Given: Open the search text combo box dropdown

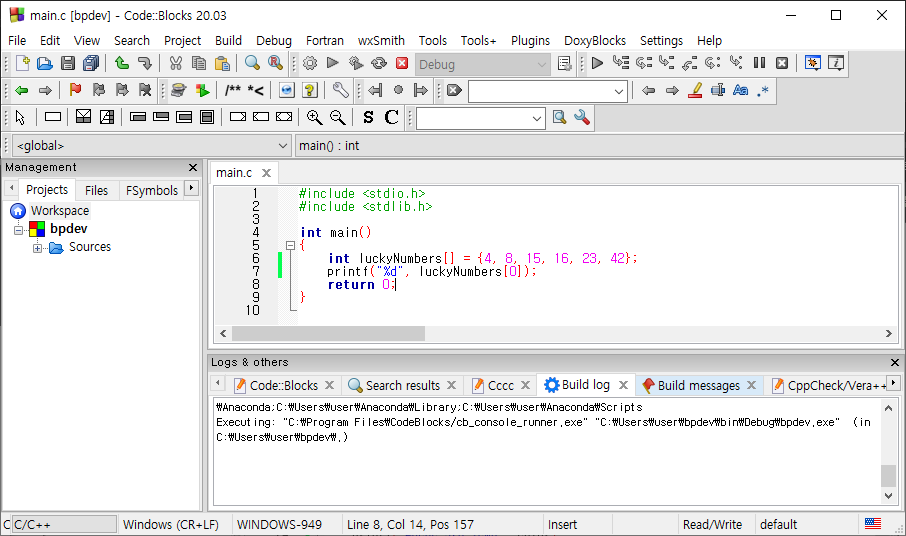Looking at the screenshot, I should pos(619,91).
